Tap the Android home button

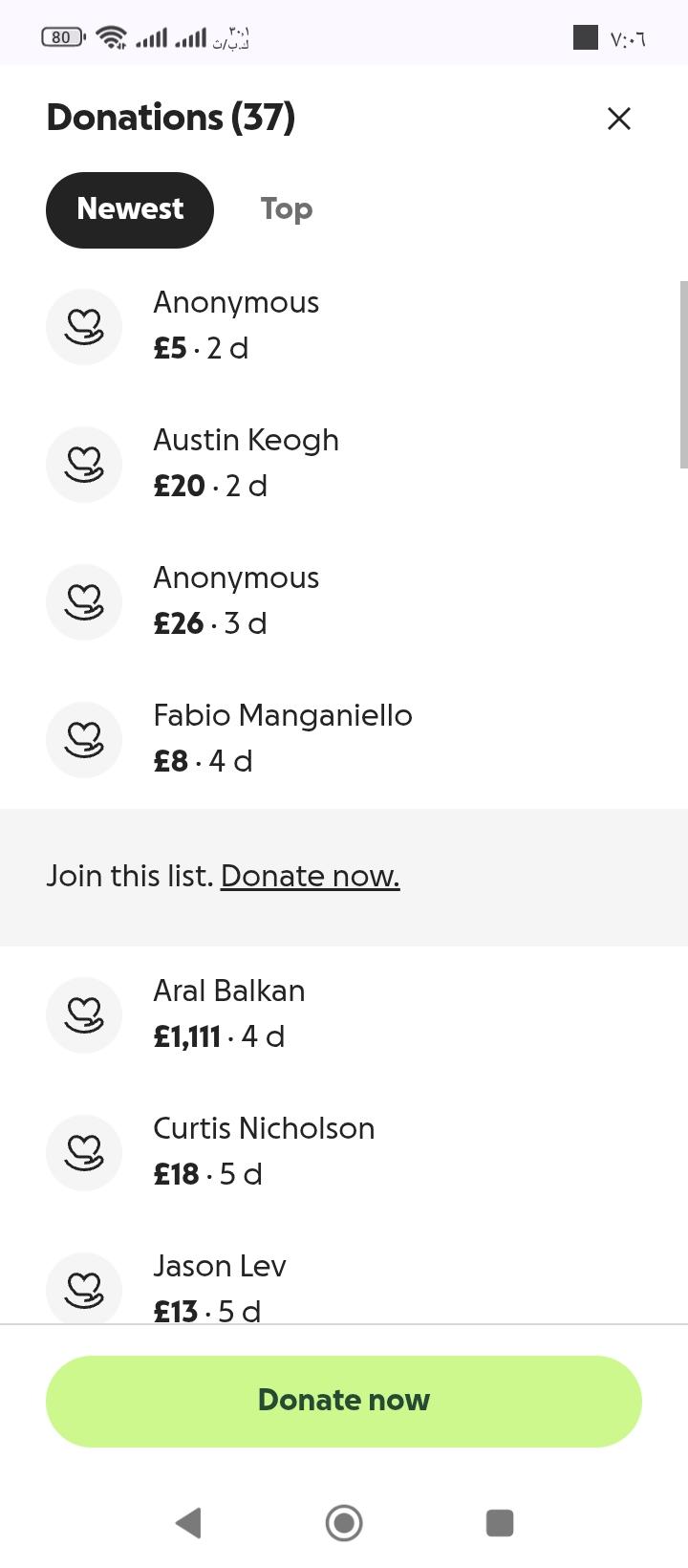[344, 1522]
